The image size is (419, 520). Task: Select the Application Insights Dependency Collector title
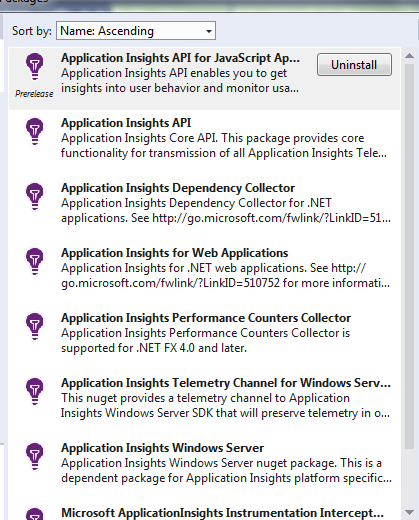pyautogui.click(x=178, y=188)
